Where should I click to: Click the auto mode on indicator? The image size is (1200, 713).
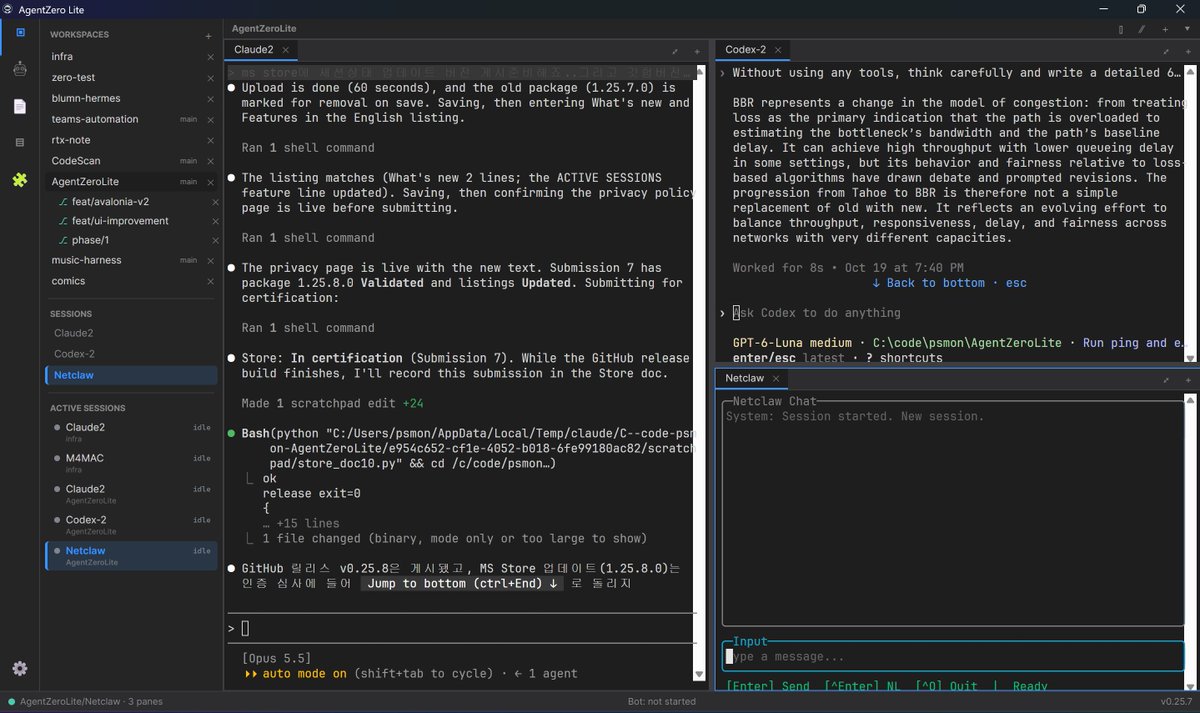coord(295,674)
